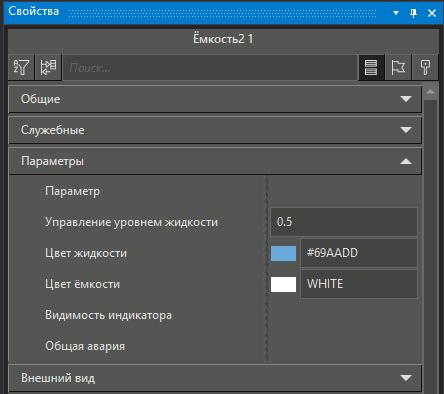The height and width of the screenshot is (394, 444).
Task: Click the flag icon in properties toolbar
Action: click(x=398, y=67)
